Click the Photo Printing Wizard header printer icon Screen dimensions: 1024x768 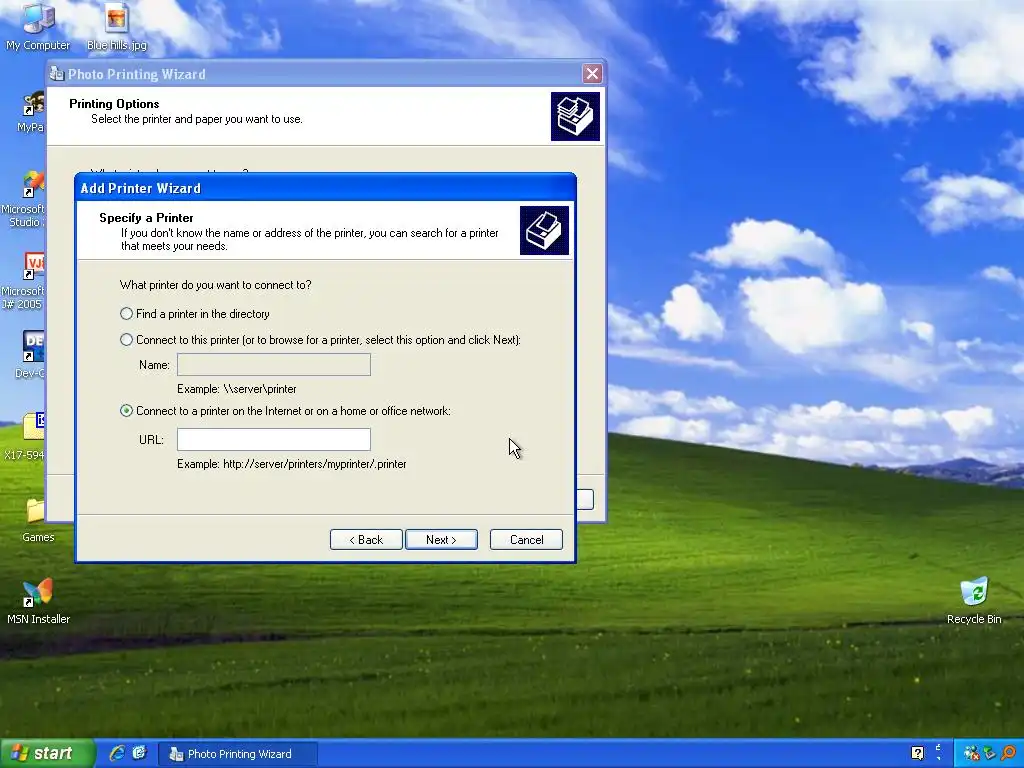click(575, 116)
